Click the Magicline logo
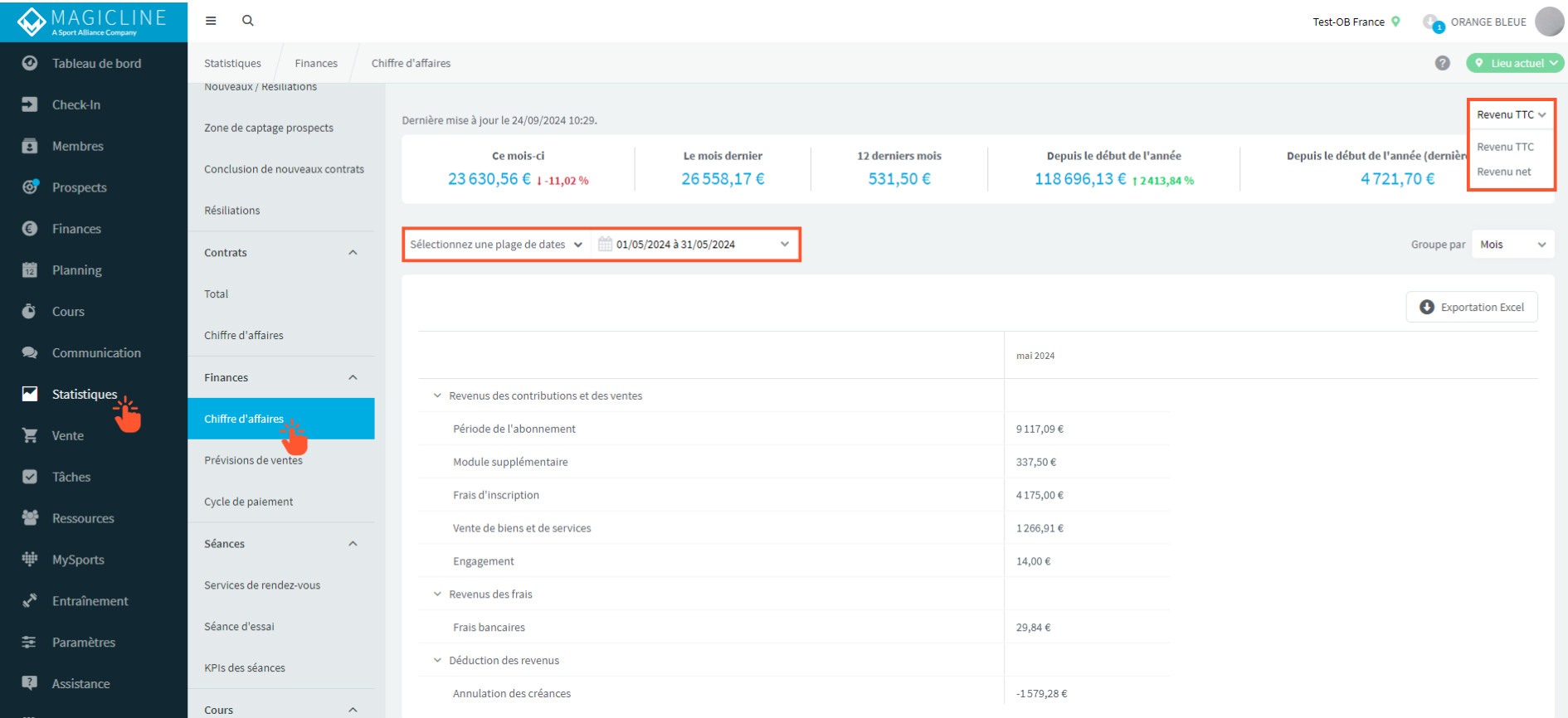Viewport: 1568px width, 718px height. (93, 22)
